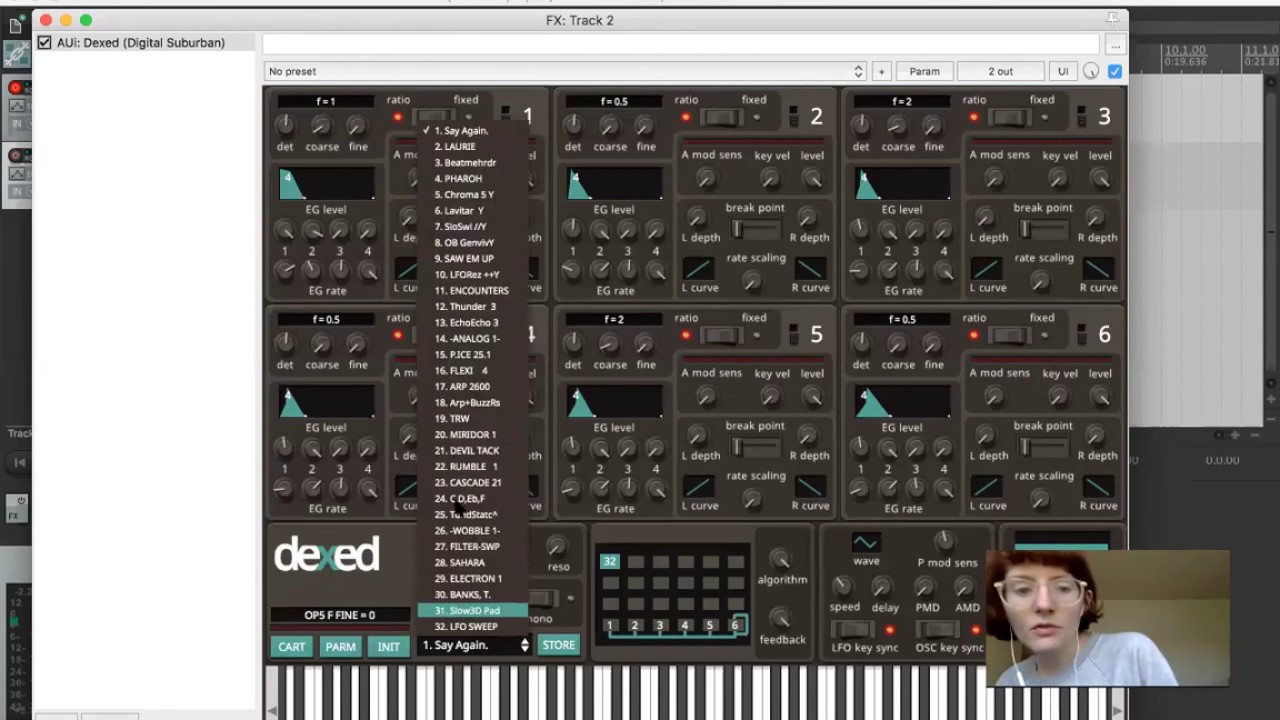The image size is (1280, 720).
Task: Choose 32. LFO SWEEP preset
Action: point(472,626)
